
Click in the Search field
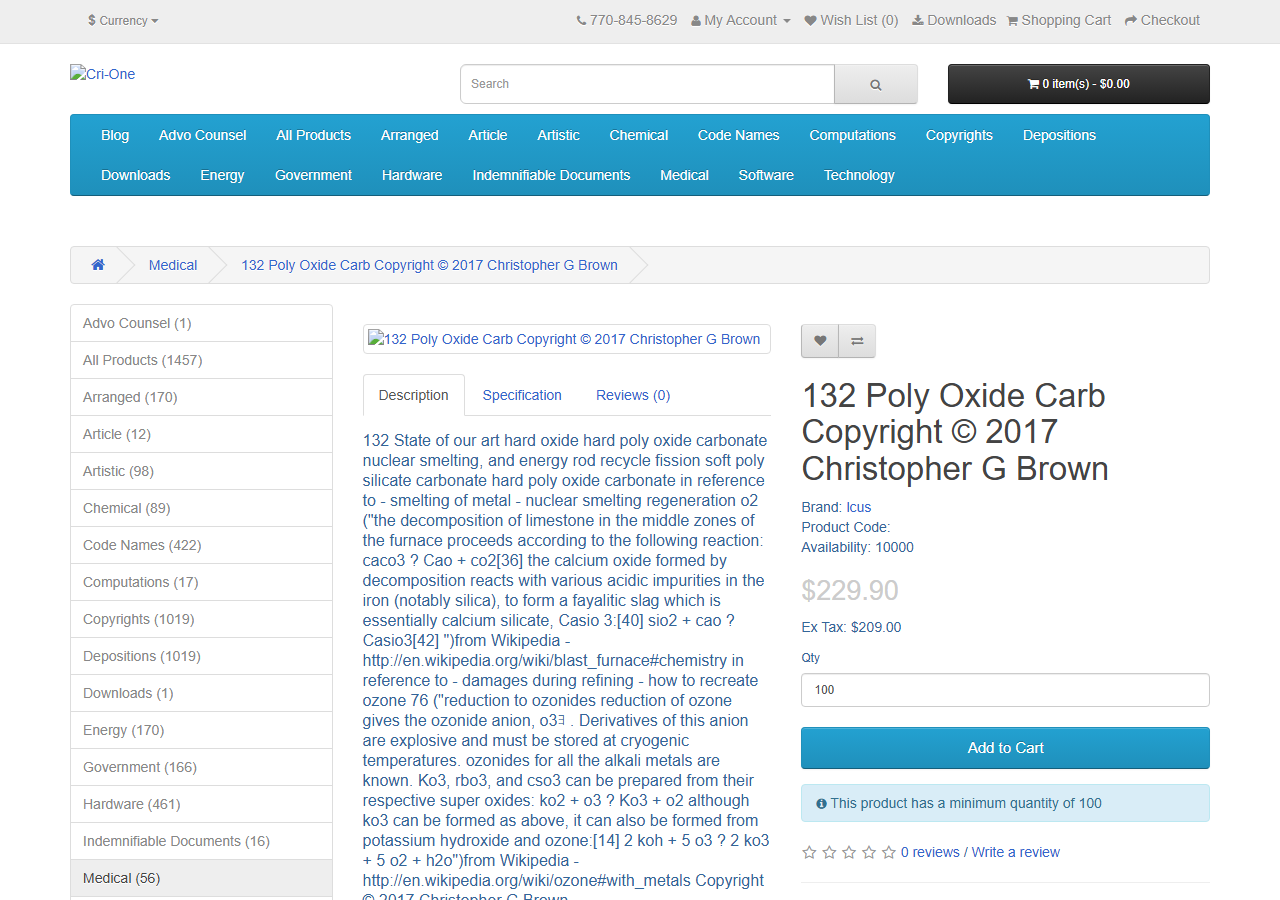pyautogui.click(x=647, y=84)
